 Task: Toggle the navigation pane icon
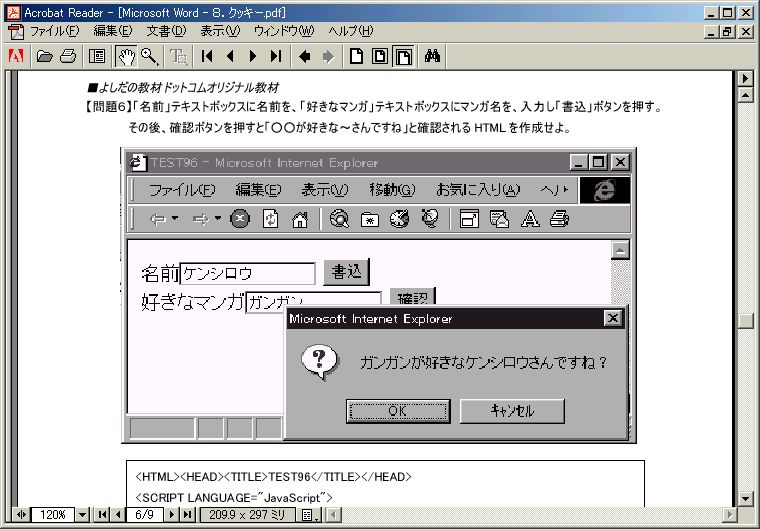click(x=97, y=56)
